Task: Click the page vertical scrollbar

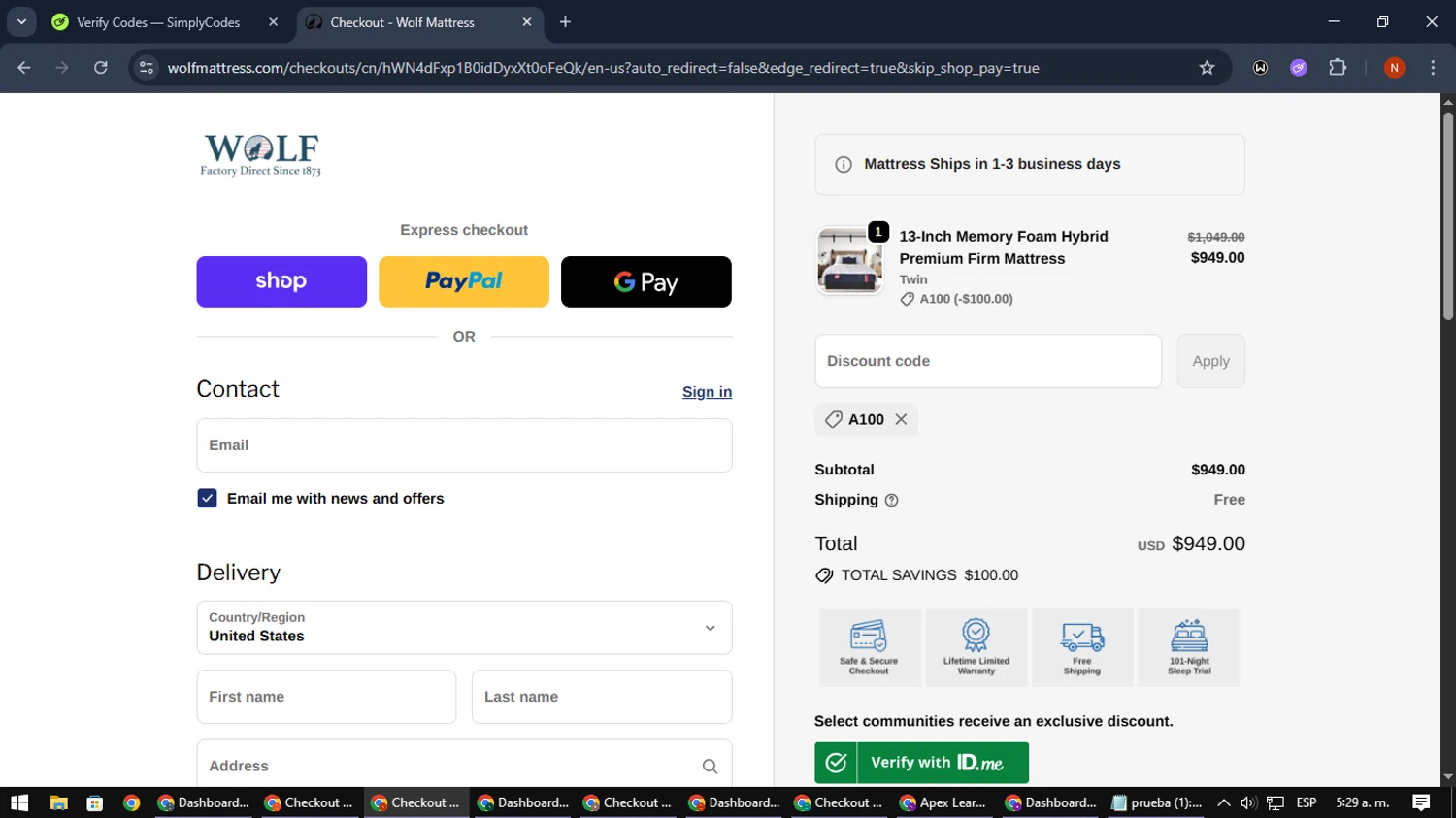Action: point(1448,215)
